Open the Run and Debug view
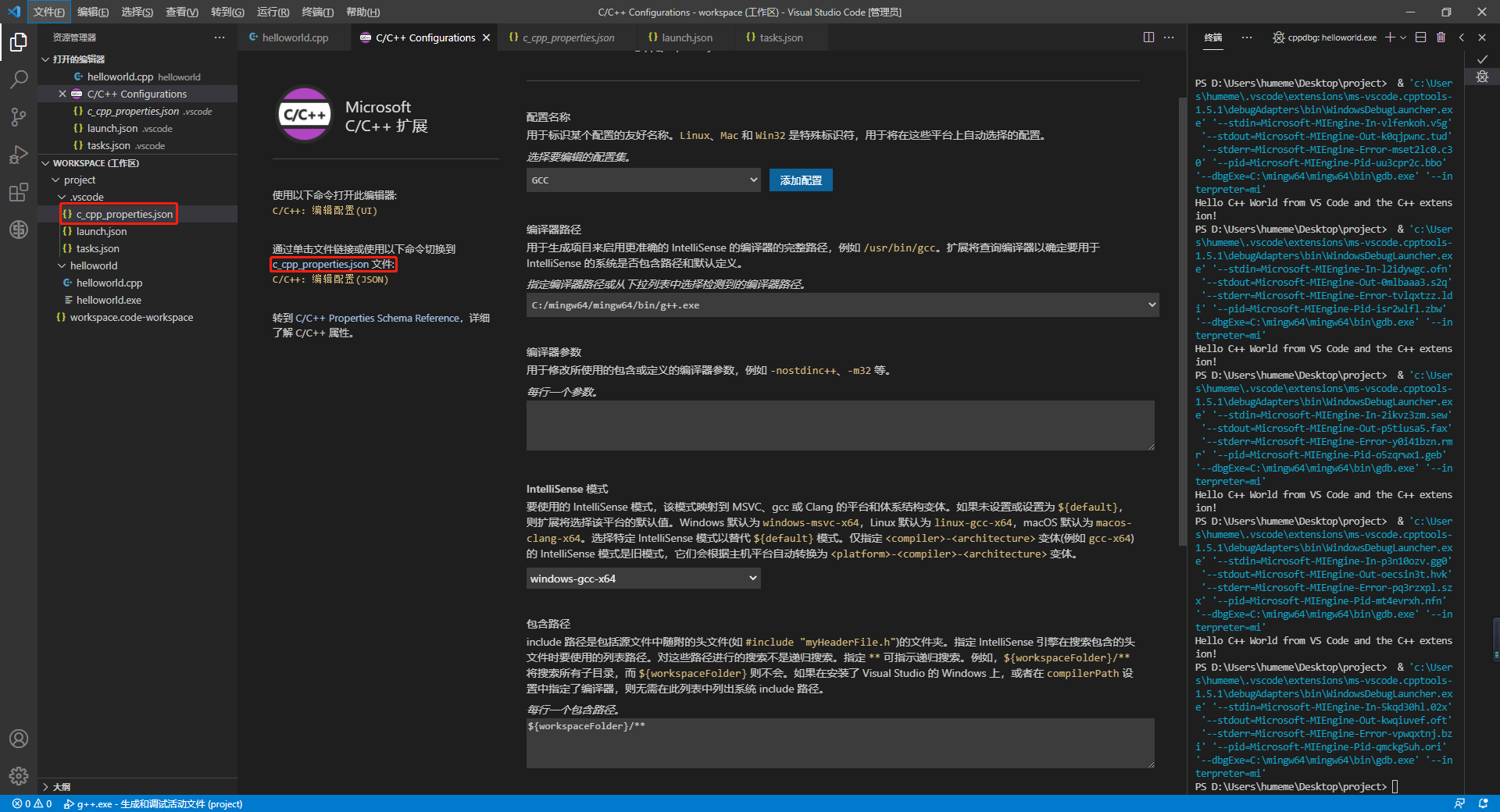The height and width of the screenshot is (812, 1500). click(19, 155)
